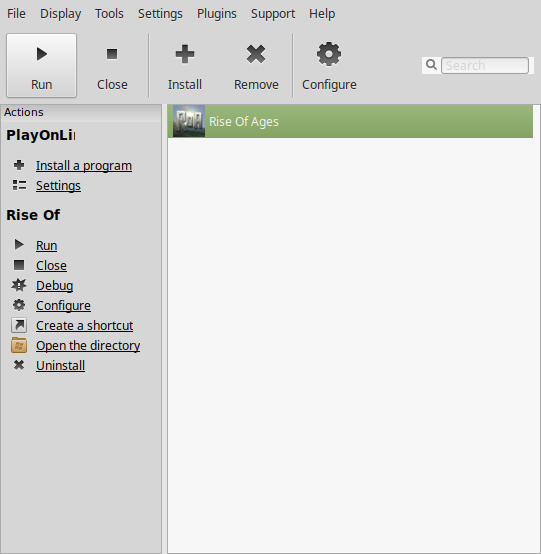Screen dimensions: 541x554
Task: Open the Plugins menu
Action: pyautogui.click(x=217, y=14)
